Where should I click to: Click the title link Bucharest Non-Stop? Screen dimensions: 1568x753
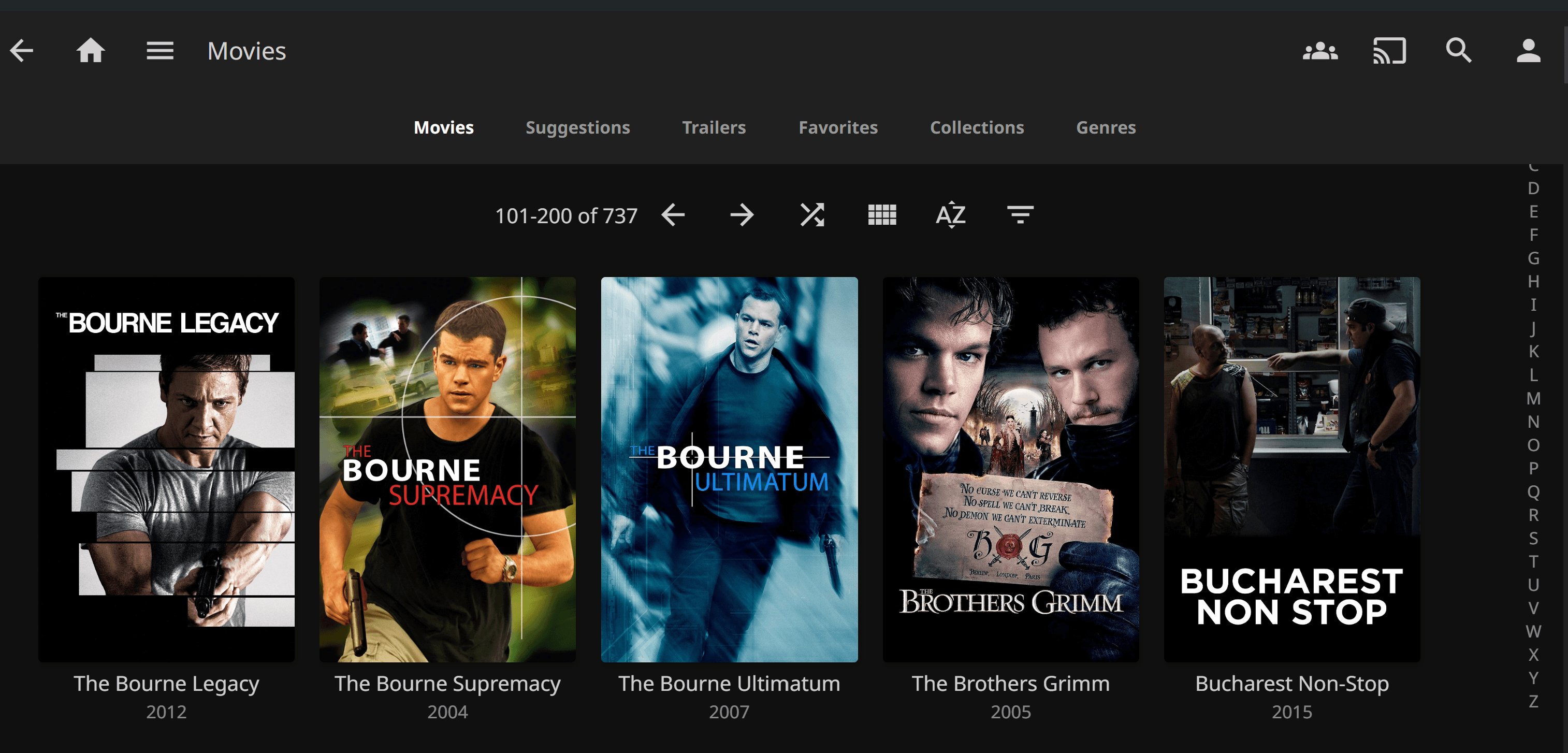tap(1291, 684)
